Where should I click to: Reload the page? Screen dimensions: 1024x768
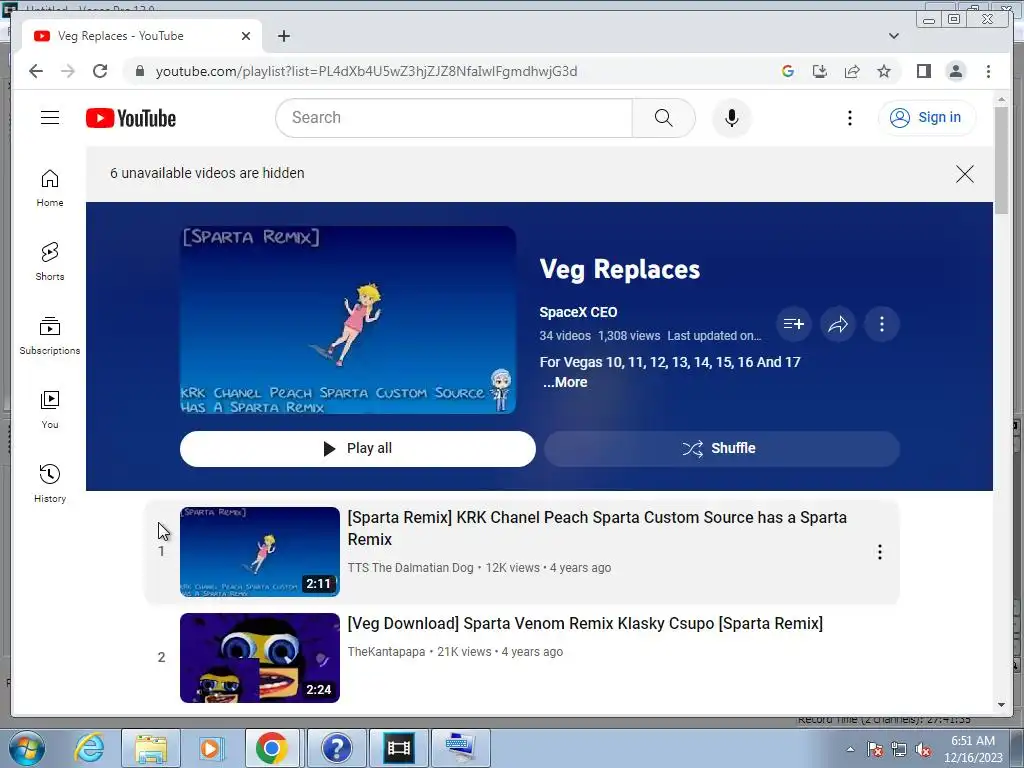[100, 71]
